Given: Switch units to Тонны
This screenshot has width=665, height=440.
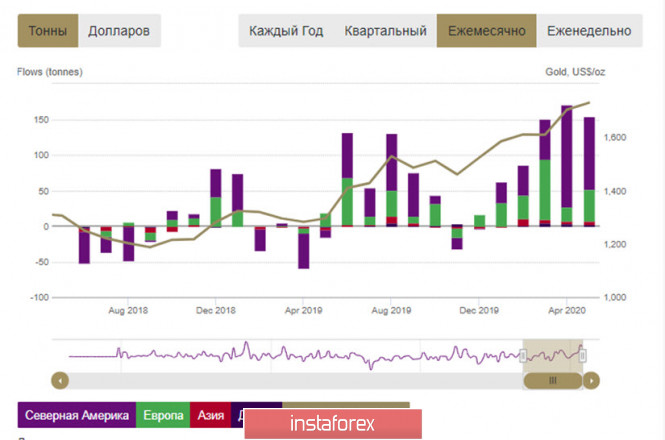Looking at the screenshot, I should 48,31.
